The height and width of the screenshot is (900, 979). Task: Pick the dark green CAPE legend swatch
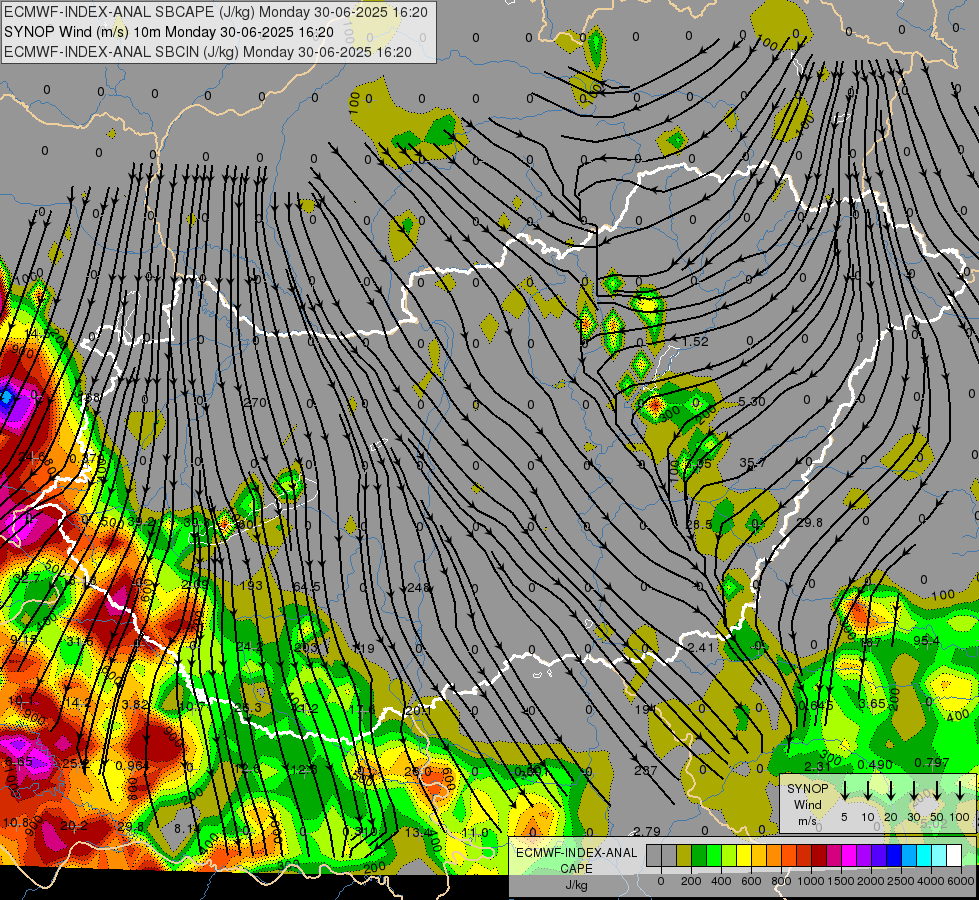point(699,856)
